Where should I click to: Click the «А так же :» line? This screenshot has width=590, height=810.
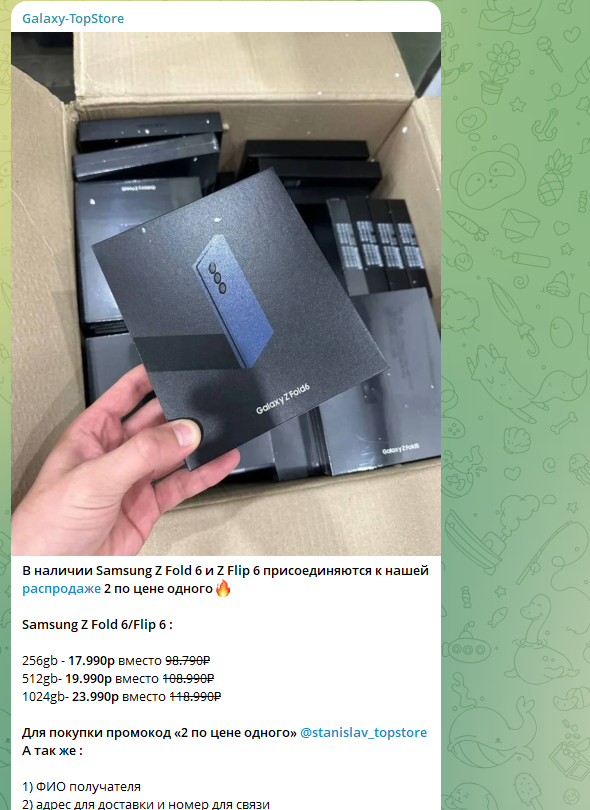point(52,751)
